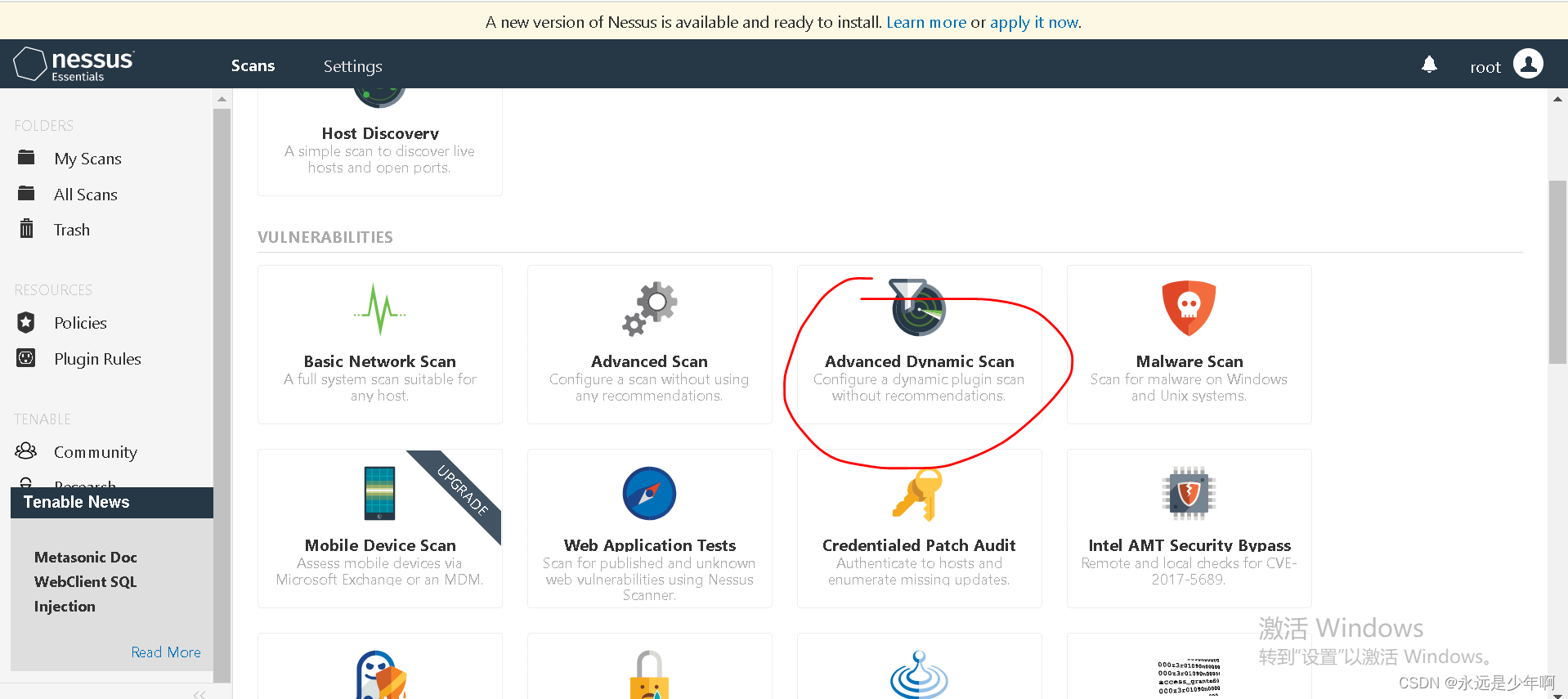Select the hex code template icon
1568x699 pixels.
(x=1189, y=677)
